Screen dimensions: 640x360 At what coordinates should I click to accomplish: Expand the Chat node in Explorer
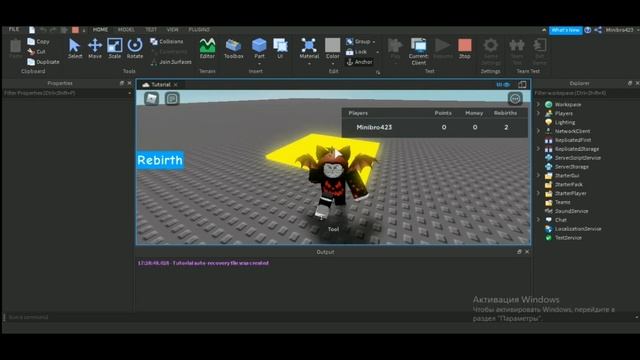tap(538, 220)
